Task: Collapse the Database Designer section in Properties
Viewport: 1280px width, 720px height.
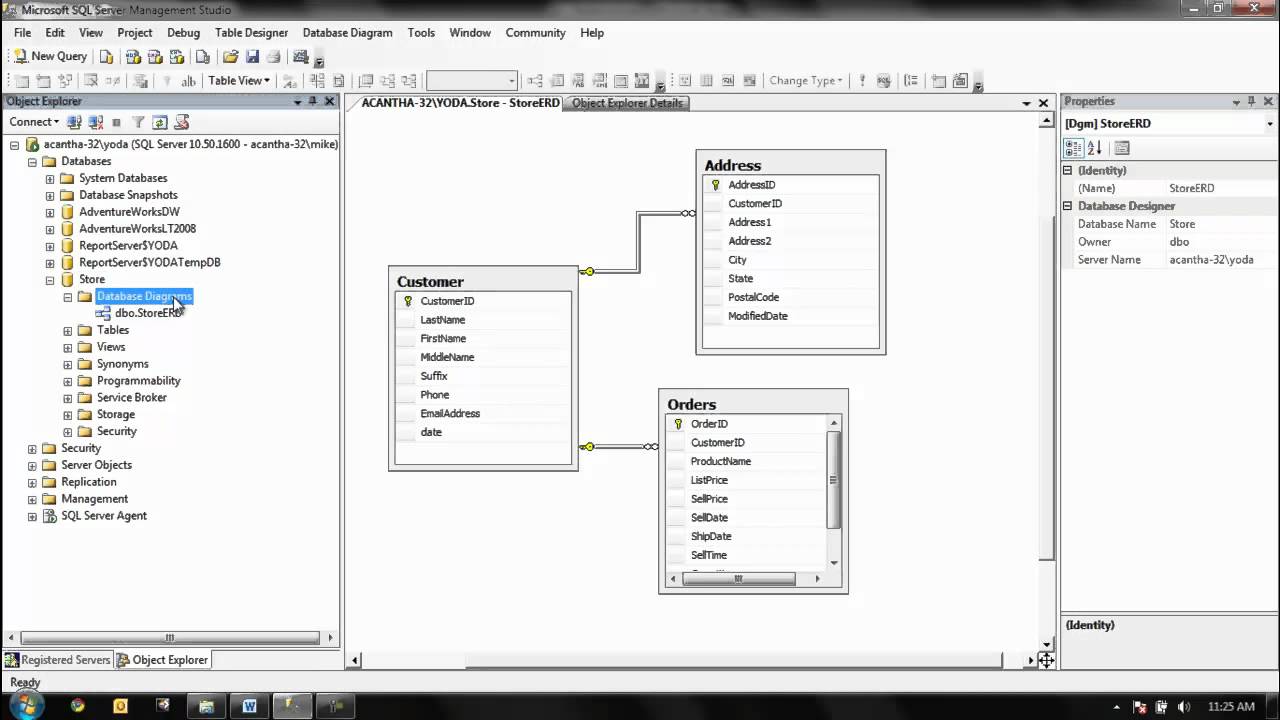Action: [x=1068, y=206]
